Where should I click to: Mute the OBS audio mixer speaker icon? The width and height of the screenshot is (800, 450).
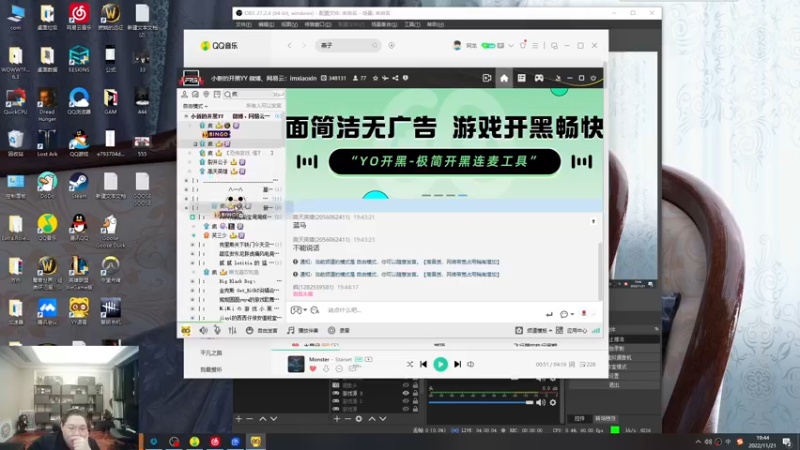coord(541,403)
